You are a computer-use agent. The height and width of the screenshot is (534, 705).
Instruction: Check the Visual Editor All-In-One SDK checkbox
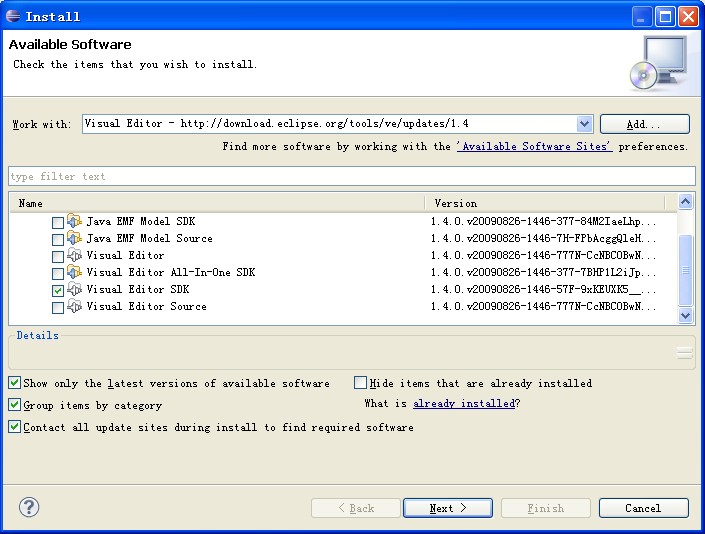pos(58,274)
